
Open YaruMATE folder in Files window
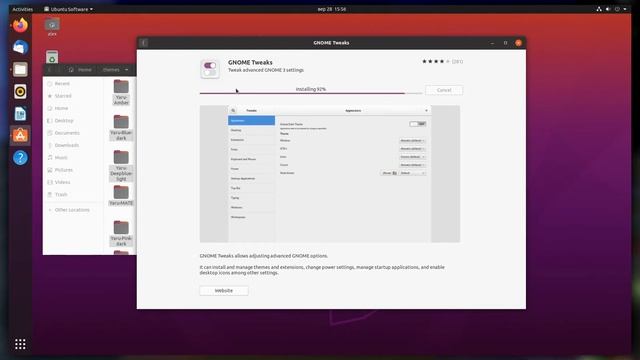pyautogui.click(x=121, y=195)
